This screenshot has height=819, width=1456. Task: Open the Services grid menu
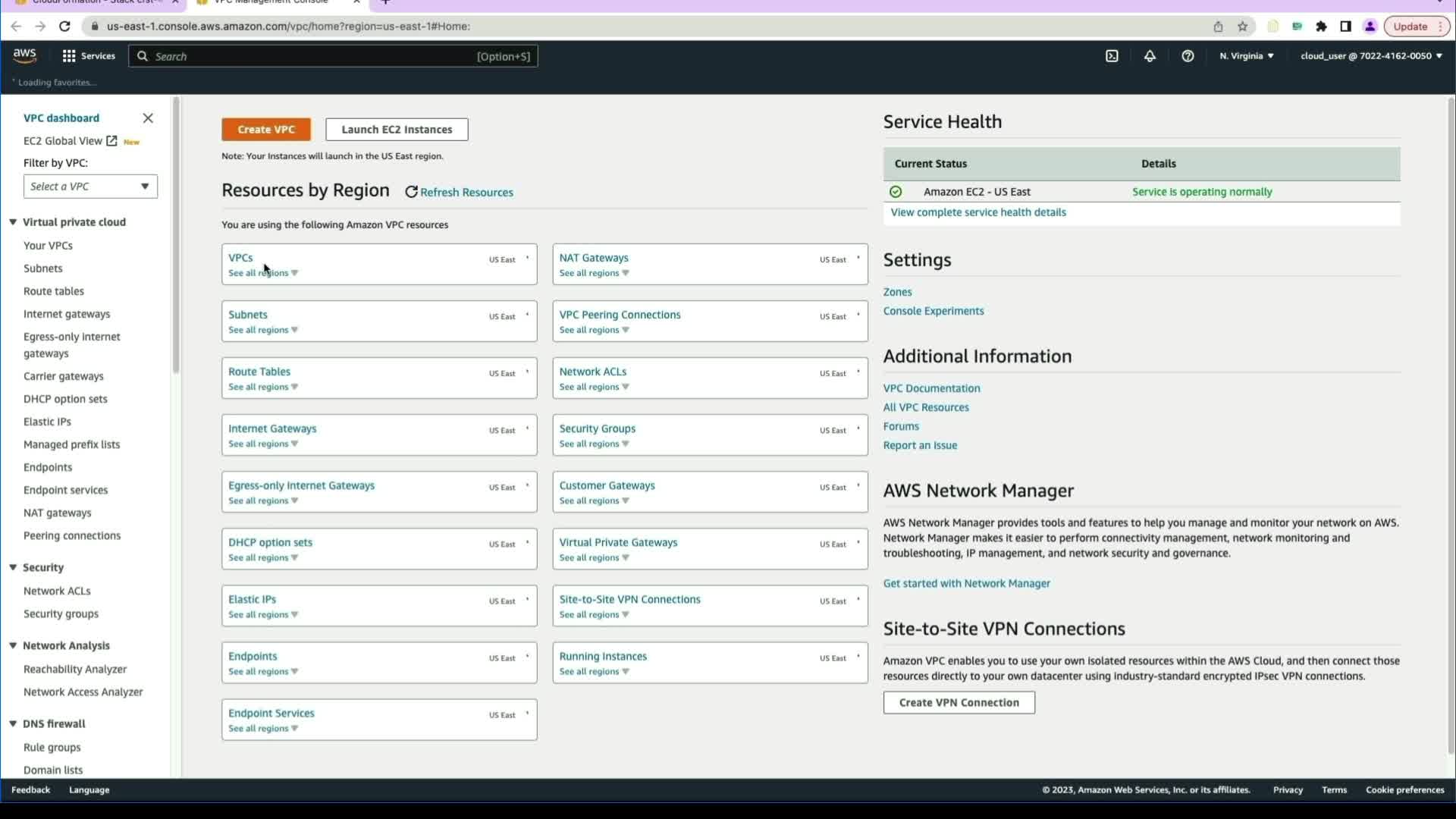88,56
